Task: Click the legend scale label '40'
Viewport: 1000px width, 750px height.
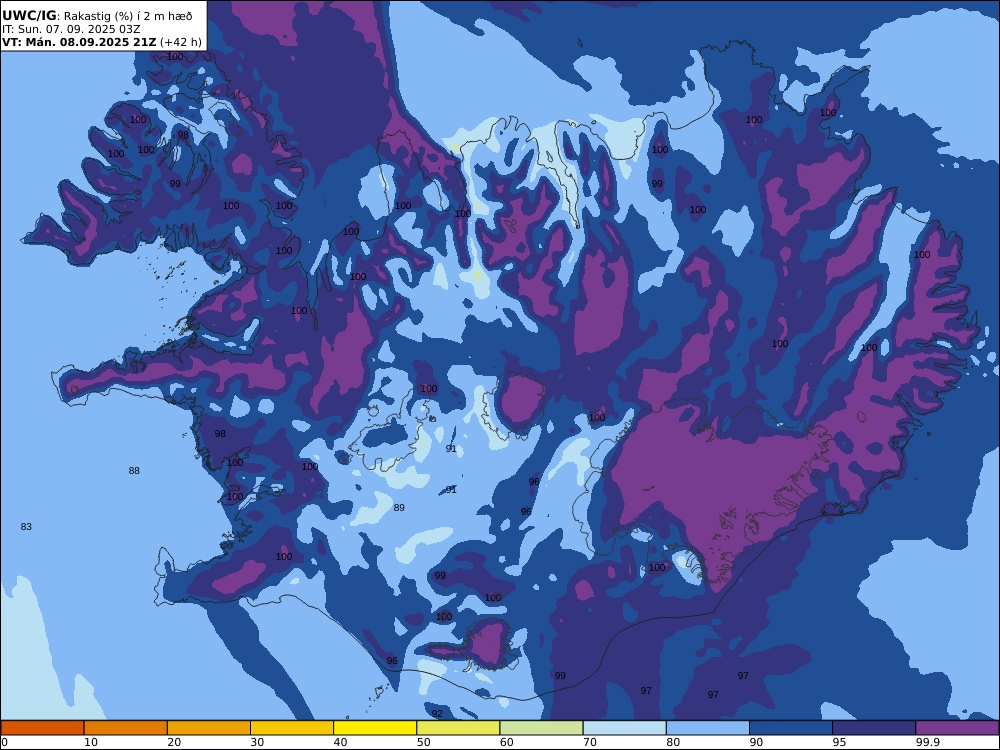Action: point(341,742)
